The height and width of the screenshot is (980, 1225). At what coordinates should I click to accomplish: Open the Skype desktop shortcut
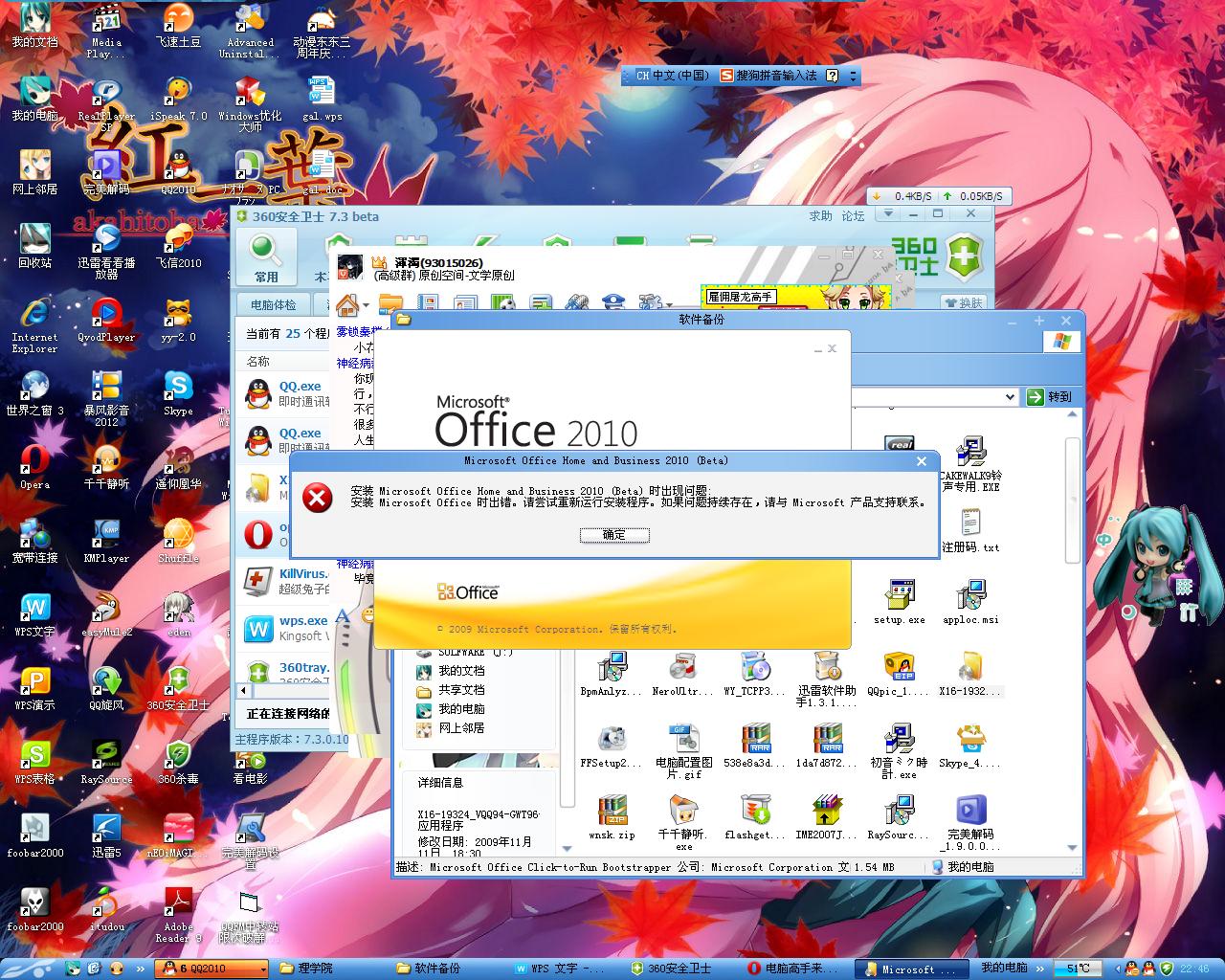pos(178,392)
